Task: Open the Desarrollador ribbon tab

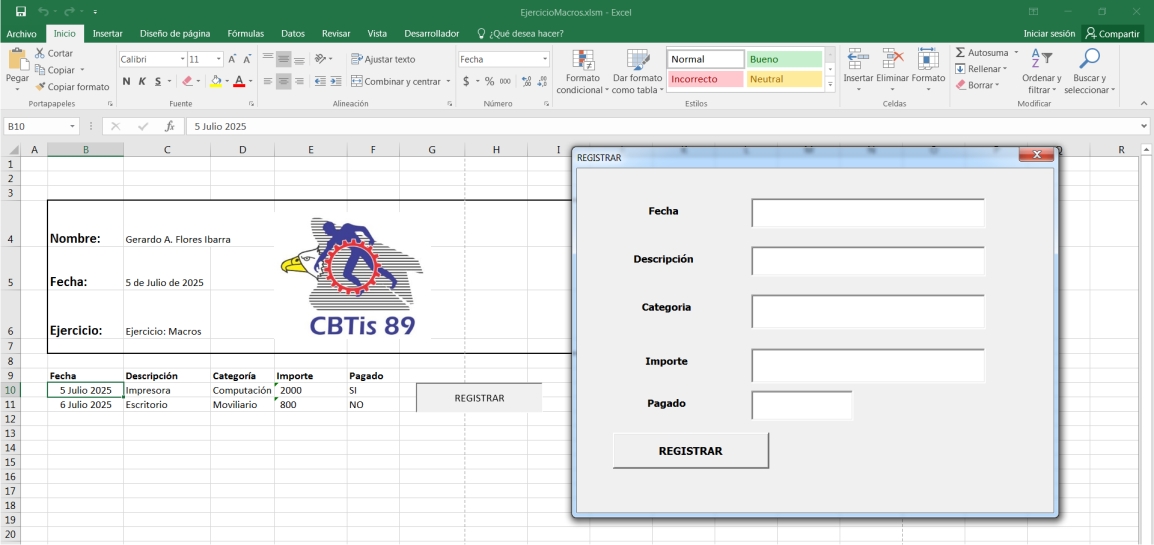Action: (431, 33)
